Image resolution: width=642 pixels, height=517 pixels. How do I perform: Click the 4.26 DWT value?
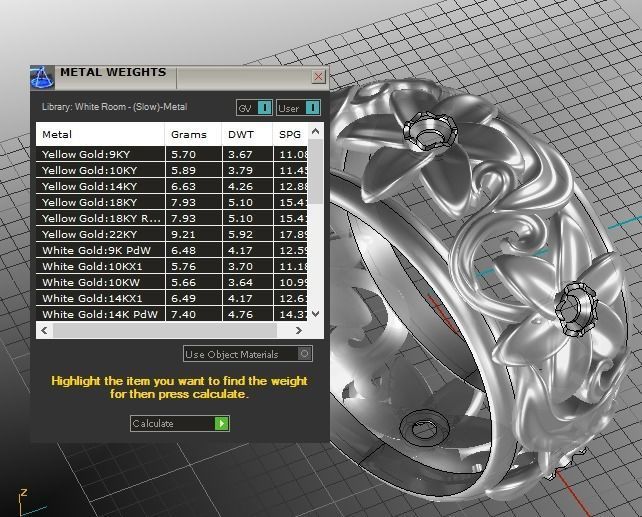240,186
